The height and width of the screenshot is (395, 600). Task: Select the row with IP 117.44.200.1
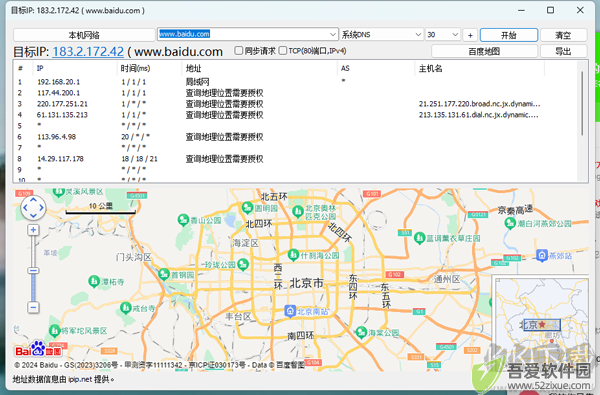coord(295,93)
